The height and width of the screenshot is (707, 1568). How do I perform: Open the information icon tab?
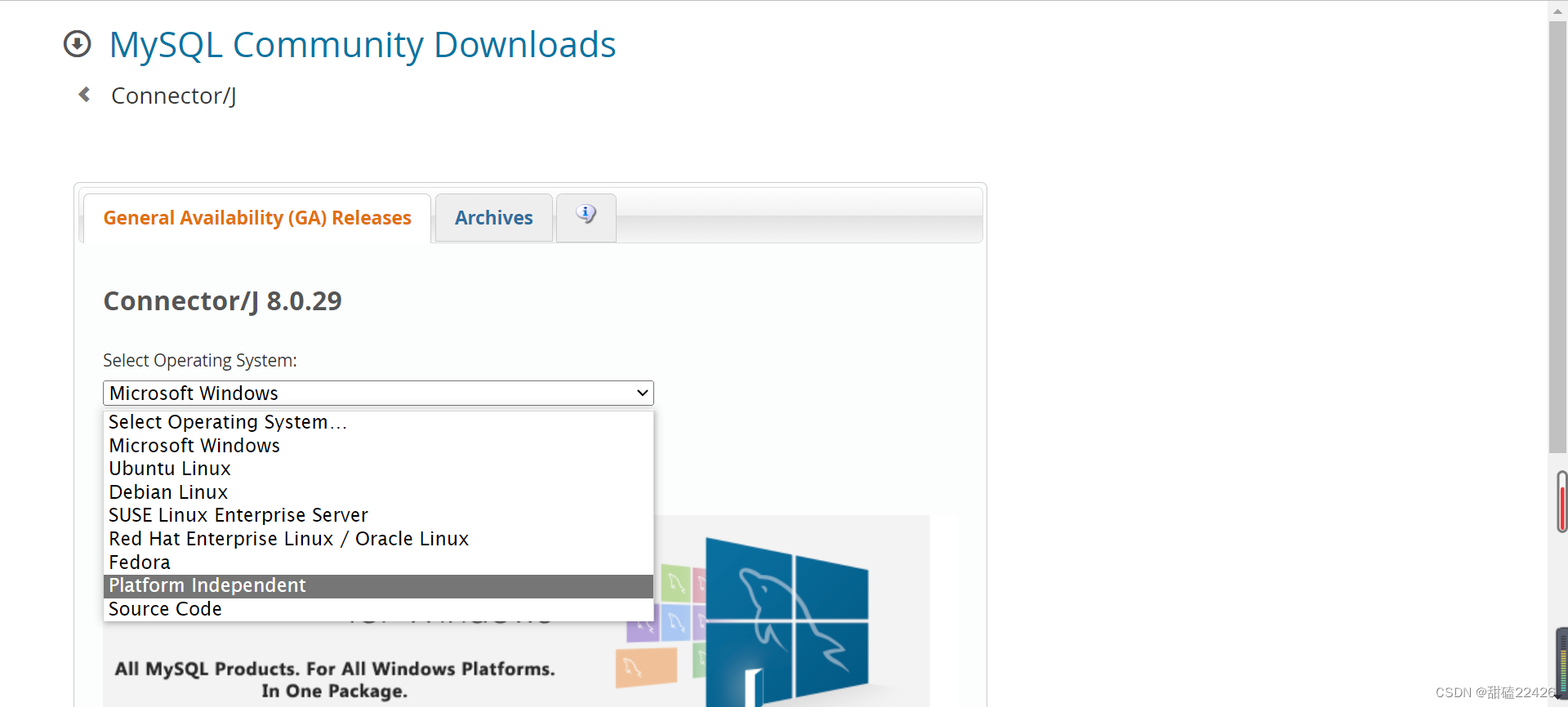coord(586,217)
